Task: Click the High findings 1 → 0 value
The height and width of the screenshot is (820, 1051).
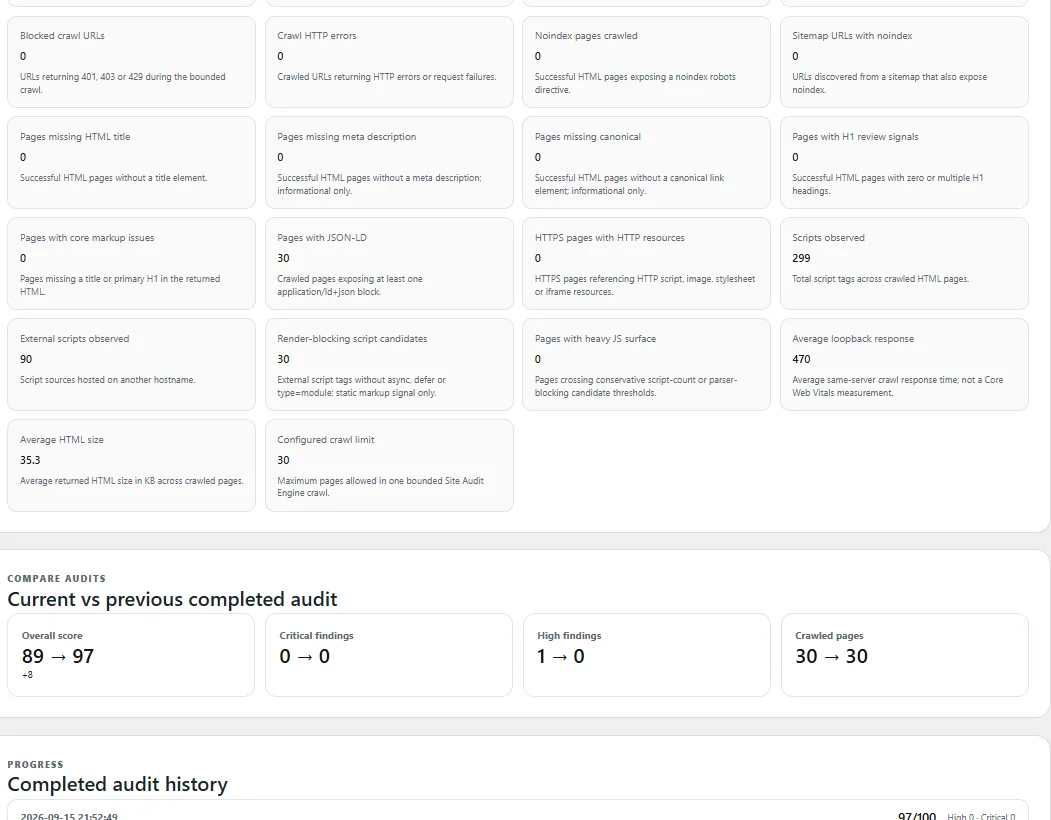Action: [560, 656]
